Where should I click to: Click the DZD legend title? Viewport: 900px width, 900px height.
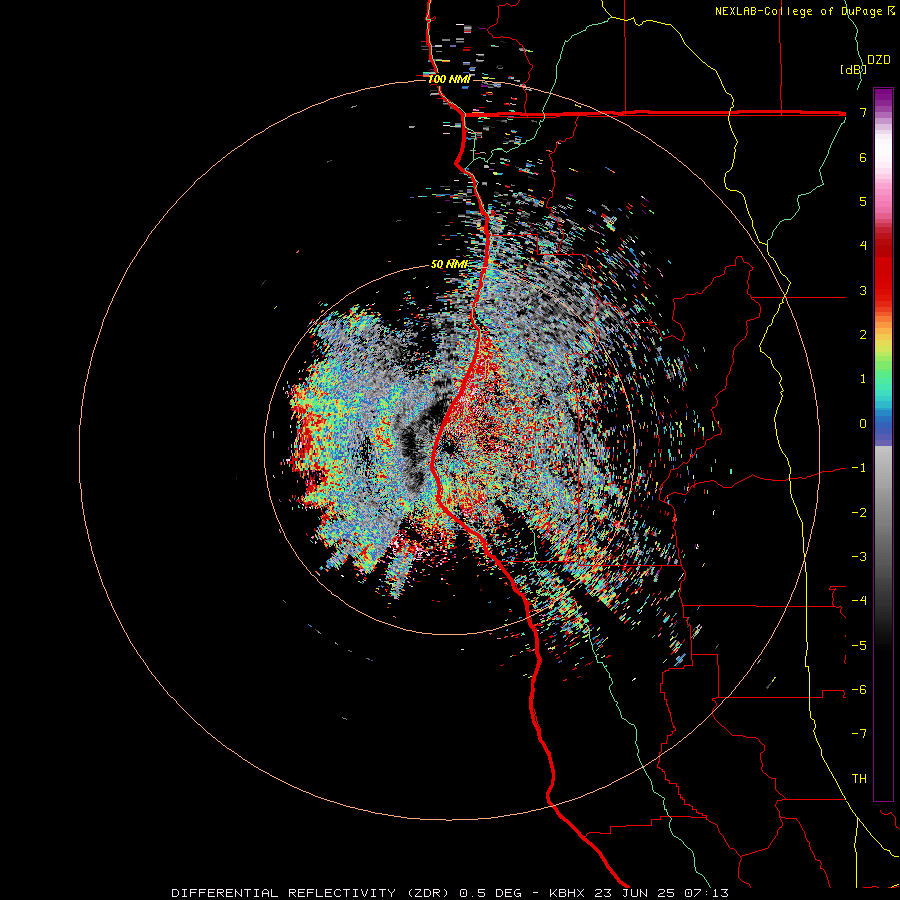(x=879, y=60)
